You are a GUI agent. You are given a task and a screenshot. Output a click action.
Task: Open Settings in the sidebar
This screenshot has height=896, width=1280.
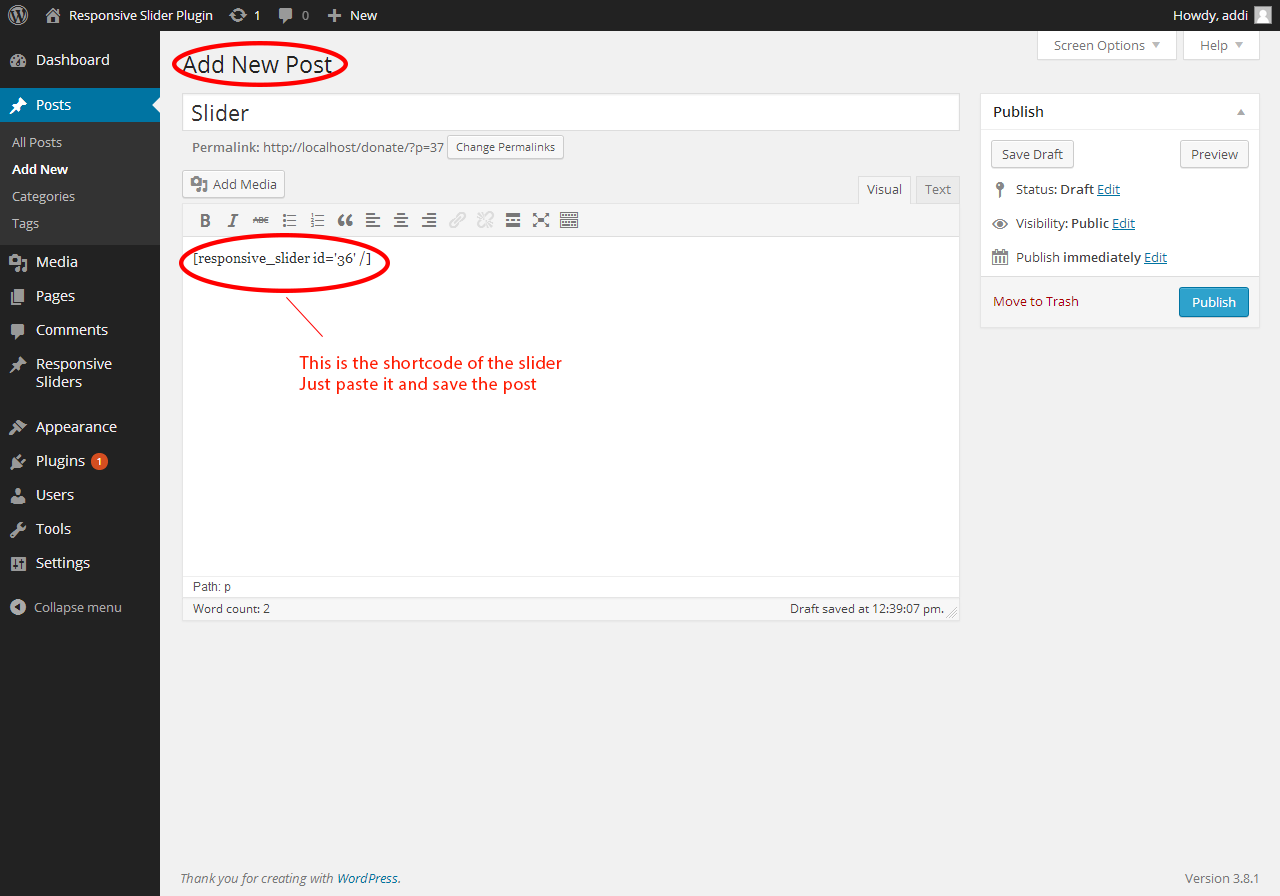tap(80, 563)
